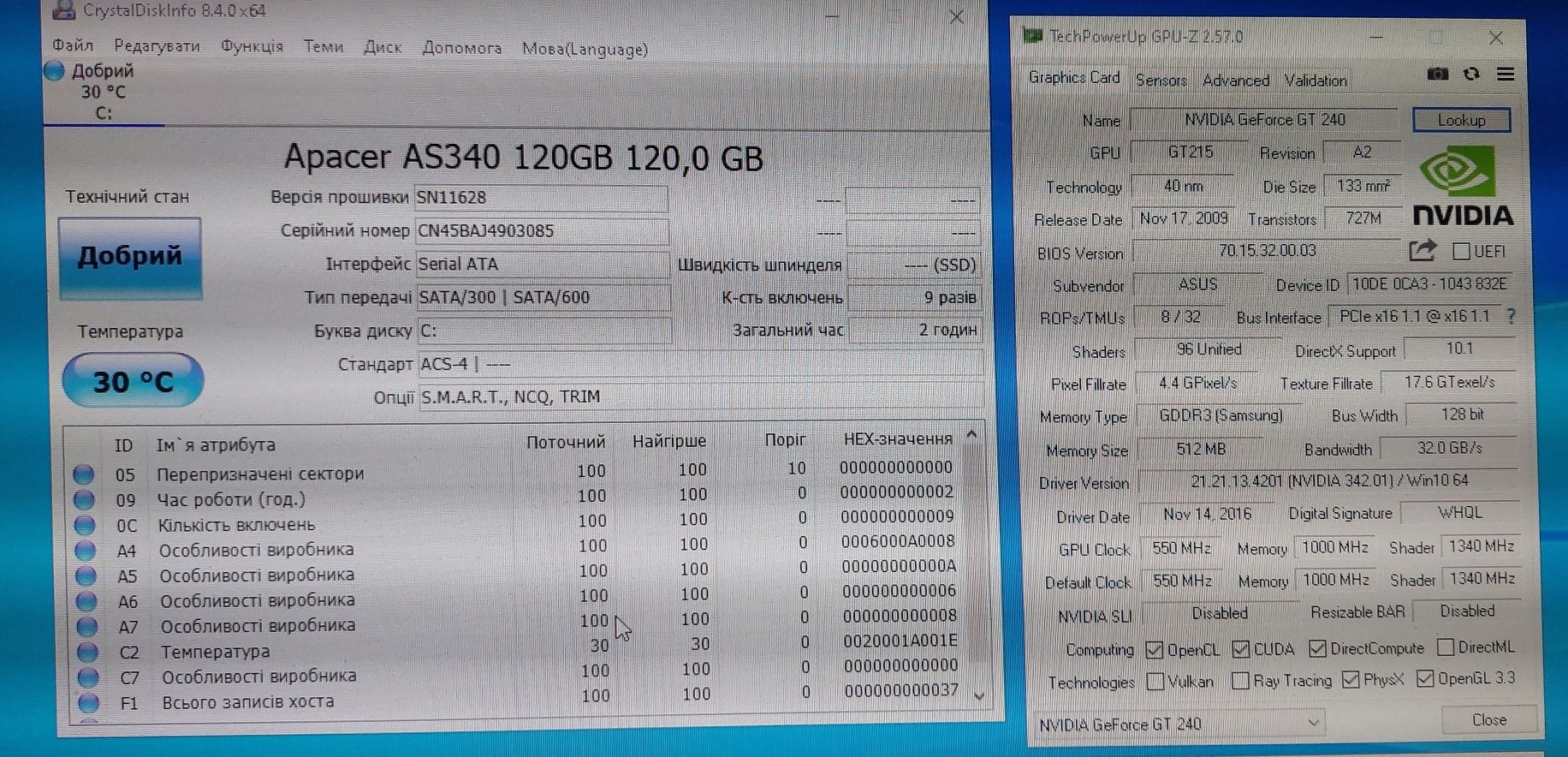1568x757 pixels.
Task: Select the Переризначені сектори attribute name
Action: pyautogui.click(x=260, y=474)
